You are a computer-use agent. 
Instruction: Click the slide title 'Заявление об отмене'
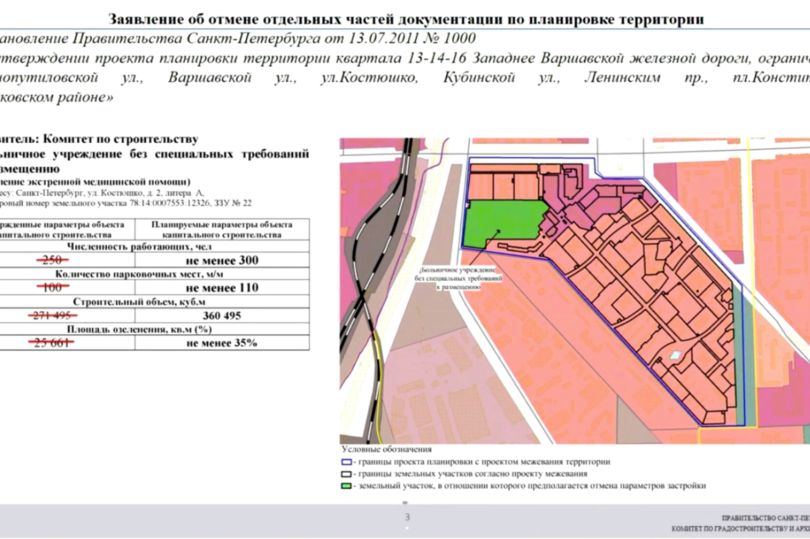[x=405, y=19]
